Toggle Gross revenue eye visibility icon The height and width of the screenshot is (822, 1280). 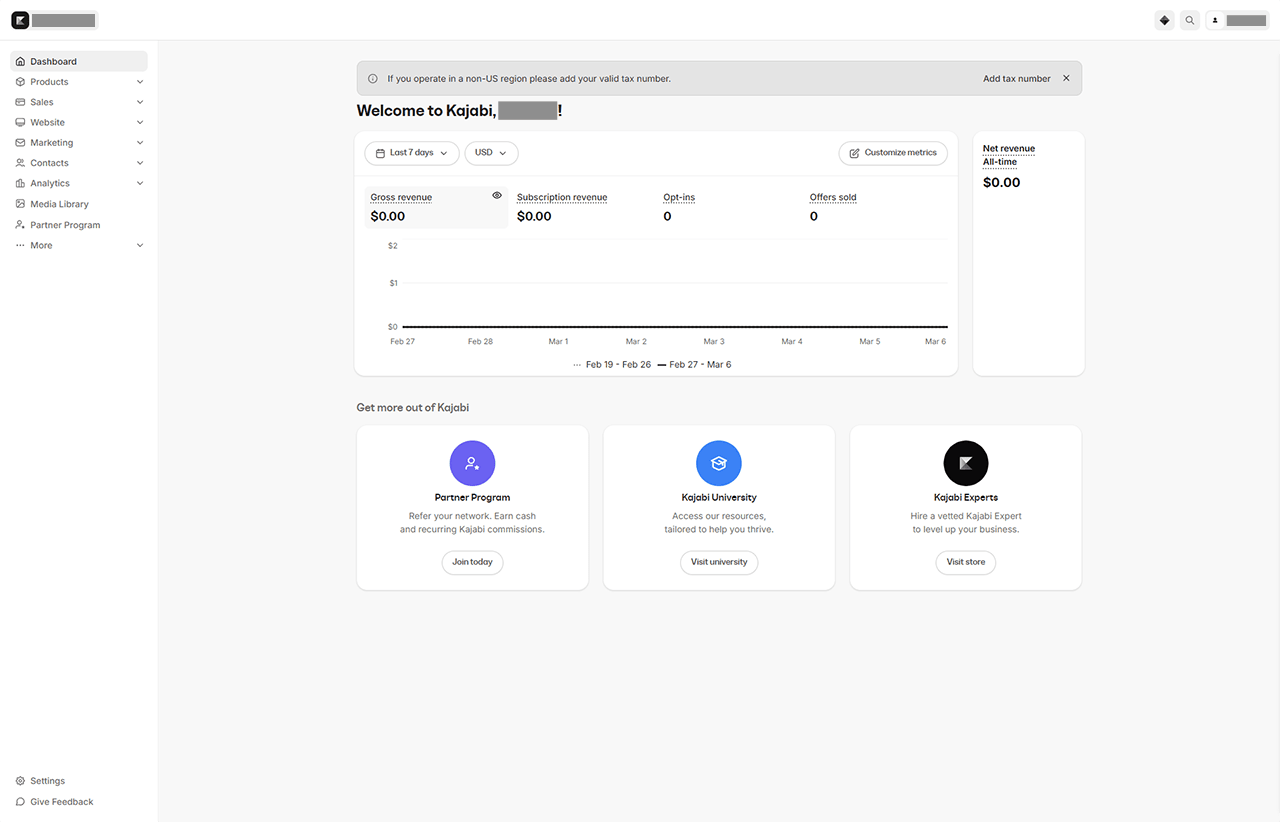(x=497, y=196)
